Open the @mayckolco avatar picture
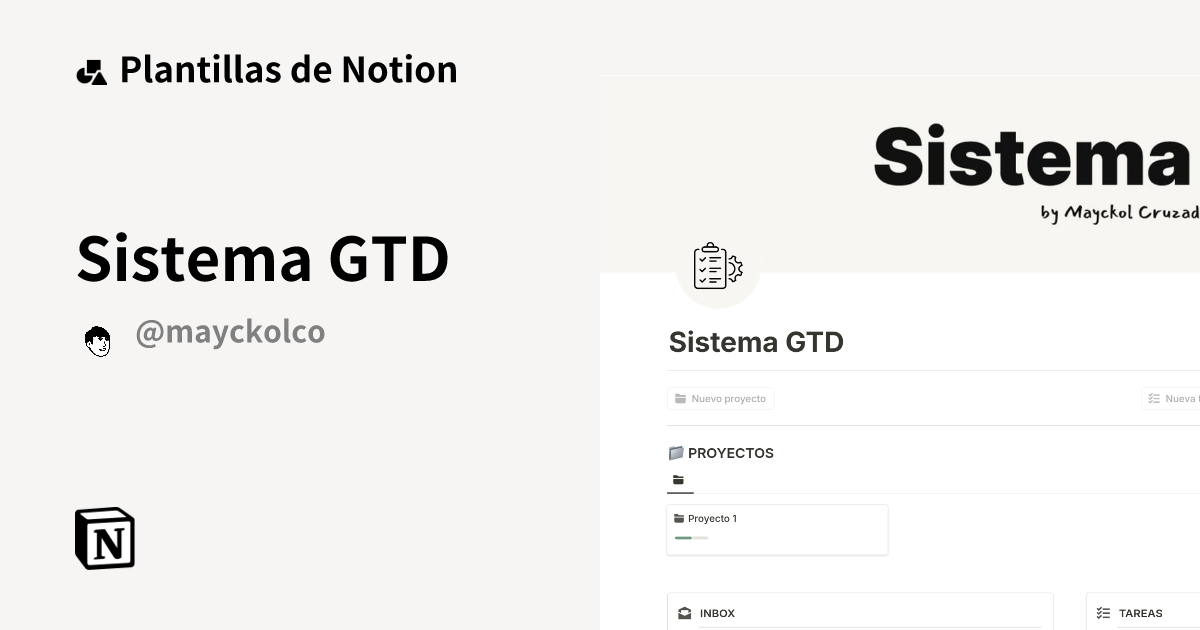The width and height of the screenshot is (1200, 630). point(98,340)
